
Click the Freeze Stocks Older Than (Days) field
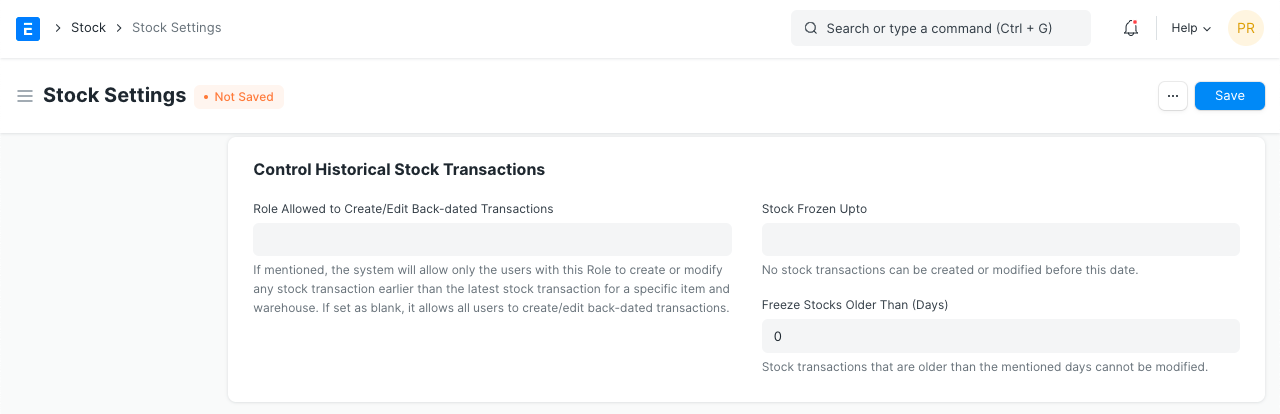click(1000, 336)
